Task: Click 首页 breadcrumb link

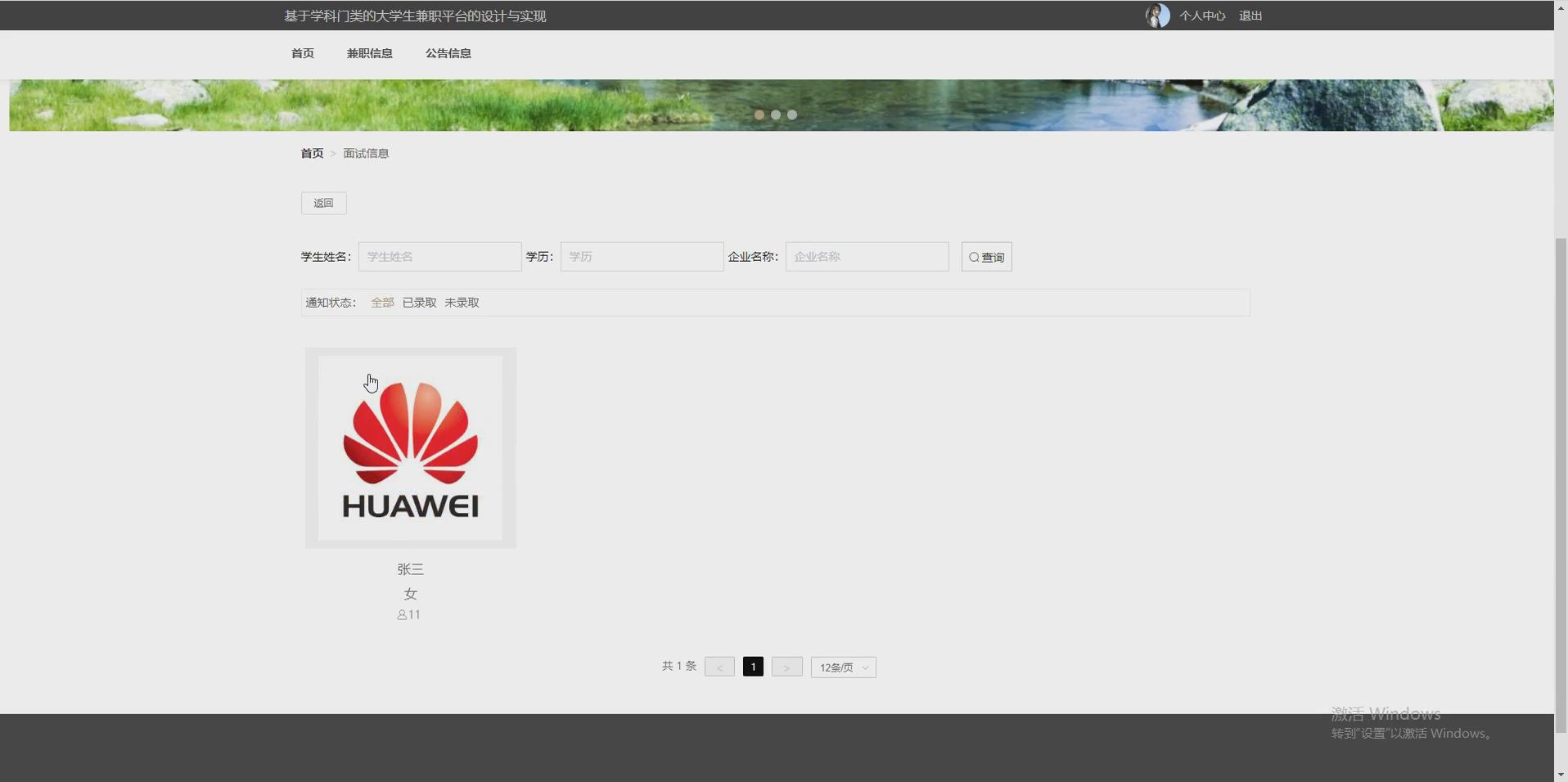Action: pos(312,153)
